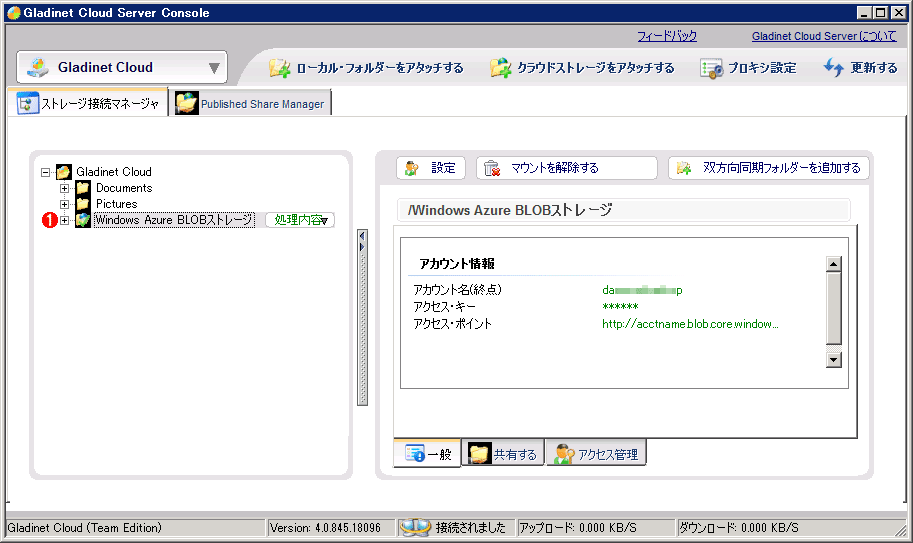Click the masked access key value
The height and width of the screenshot is (543, 913).
click(620, 307)
